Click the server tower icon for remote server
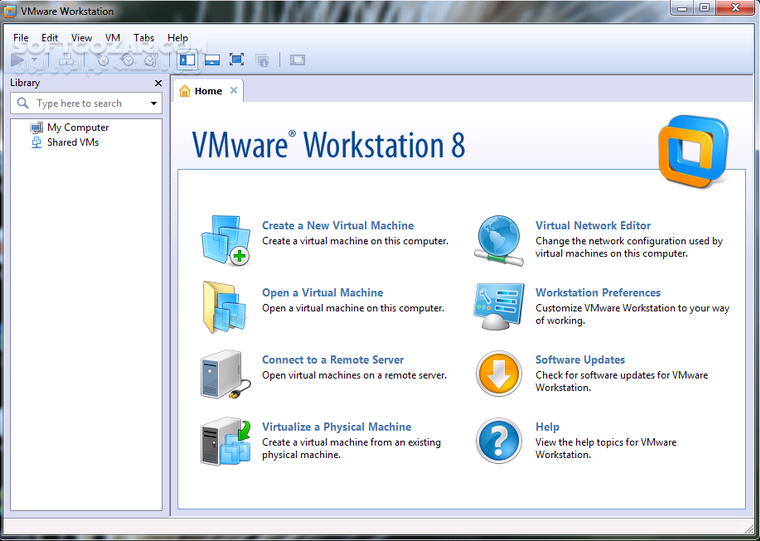760x541 pixels. point(225,374)
